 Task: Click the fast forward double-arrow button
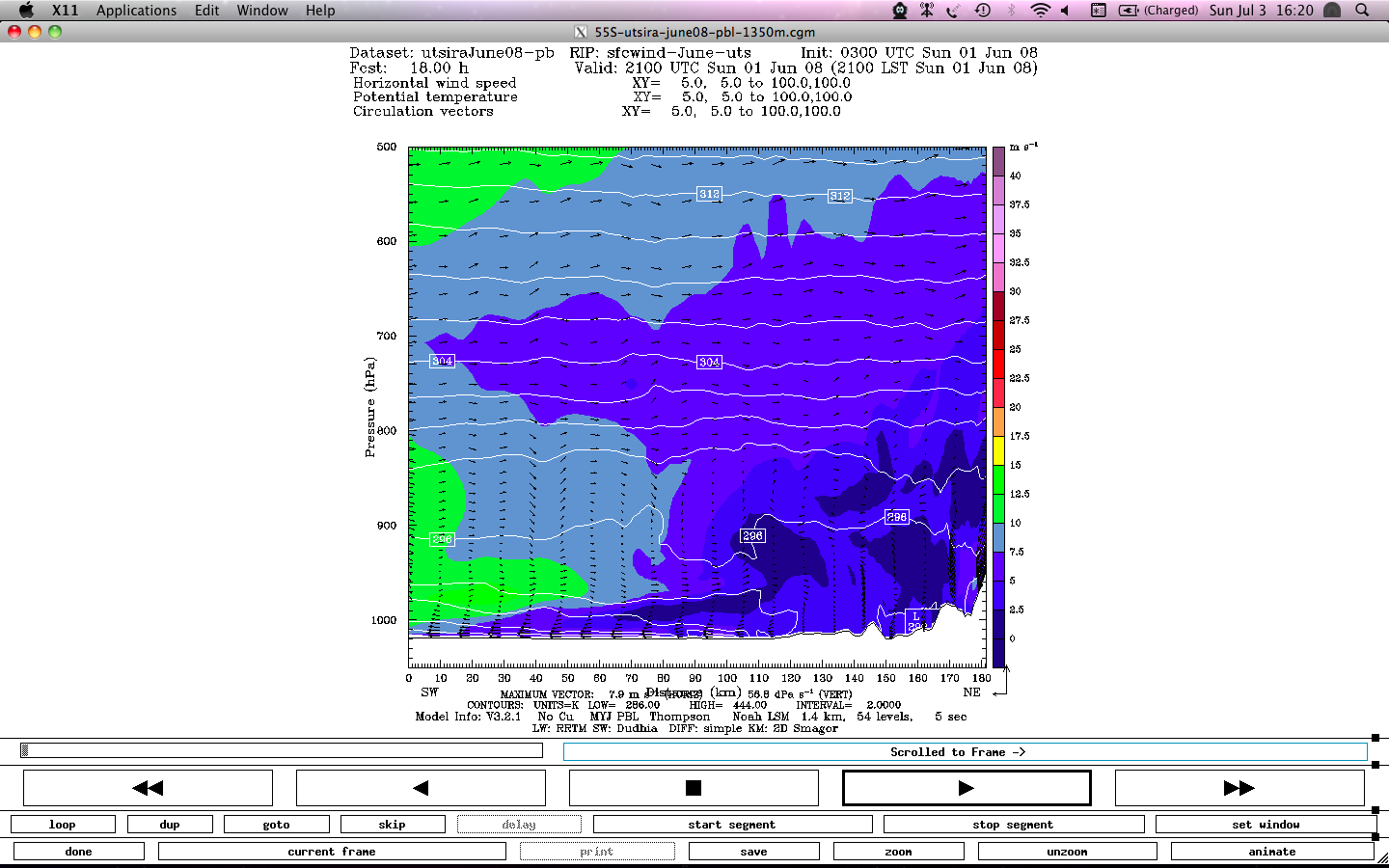coord(1239,788)
